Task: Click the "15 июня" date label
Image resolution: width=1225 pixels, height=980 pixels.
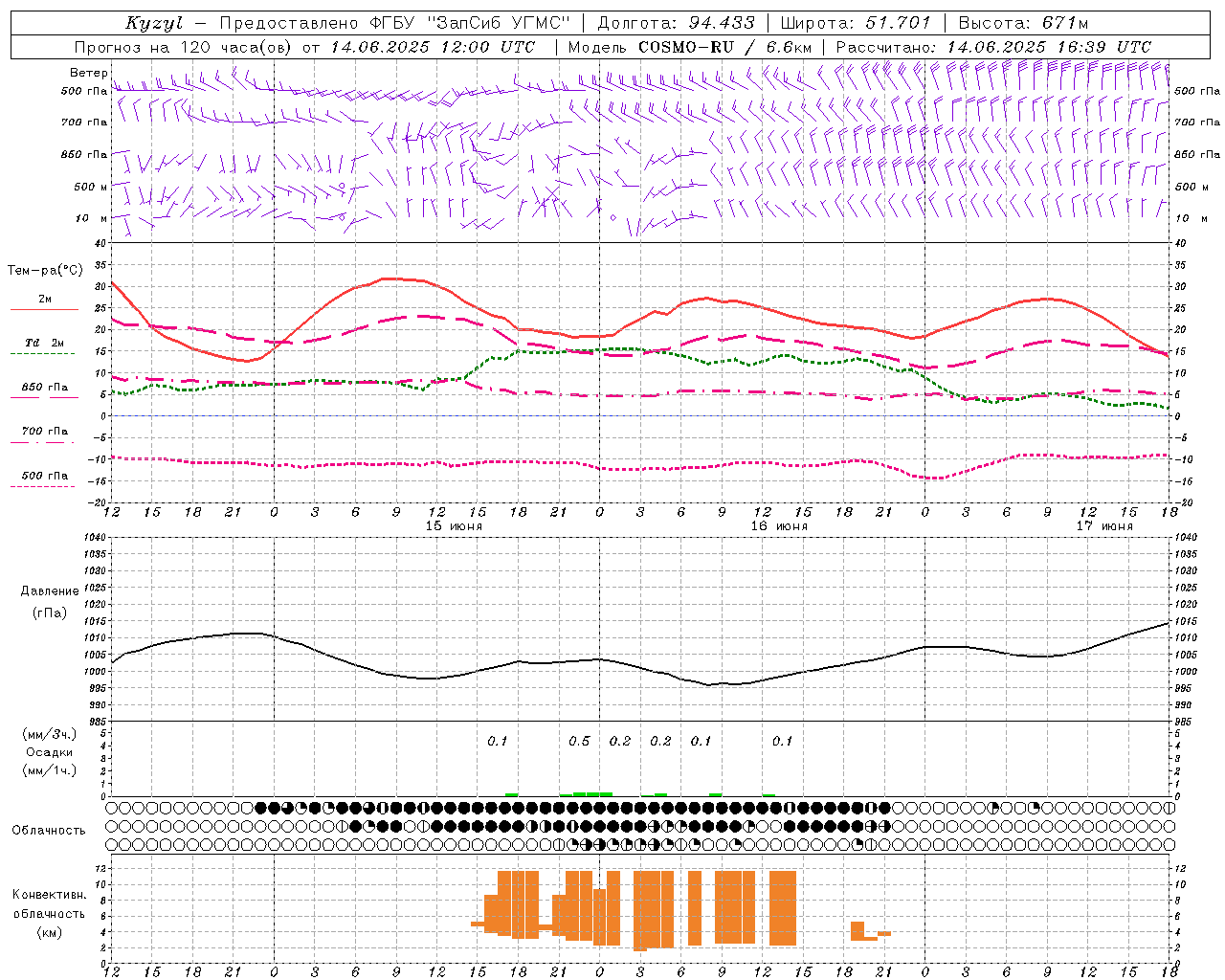Action: 454,526
